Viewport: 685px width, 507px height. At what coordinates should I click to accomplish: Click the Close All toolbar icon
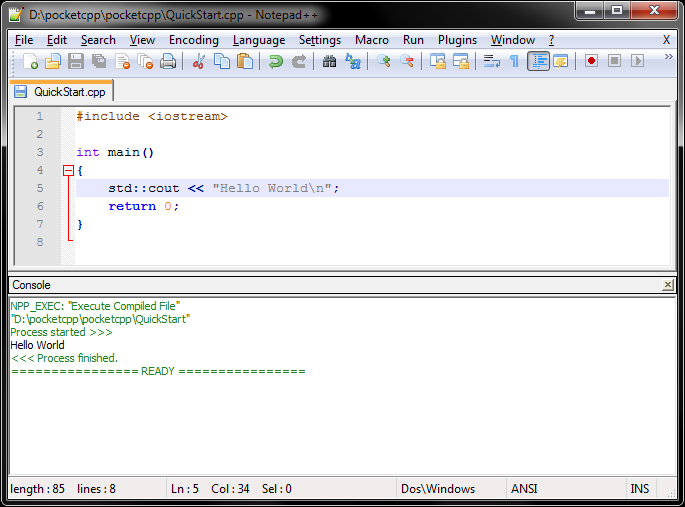145,61
